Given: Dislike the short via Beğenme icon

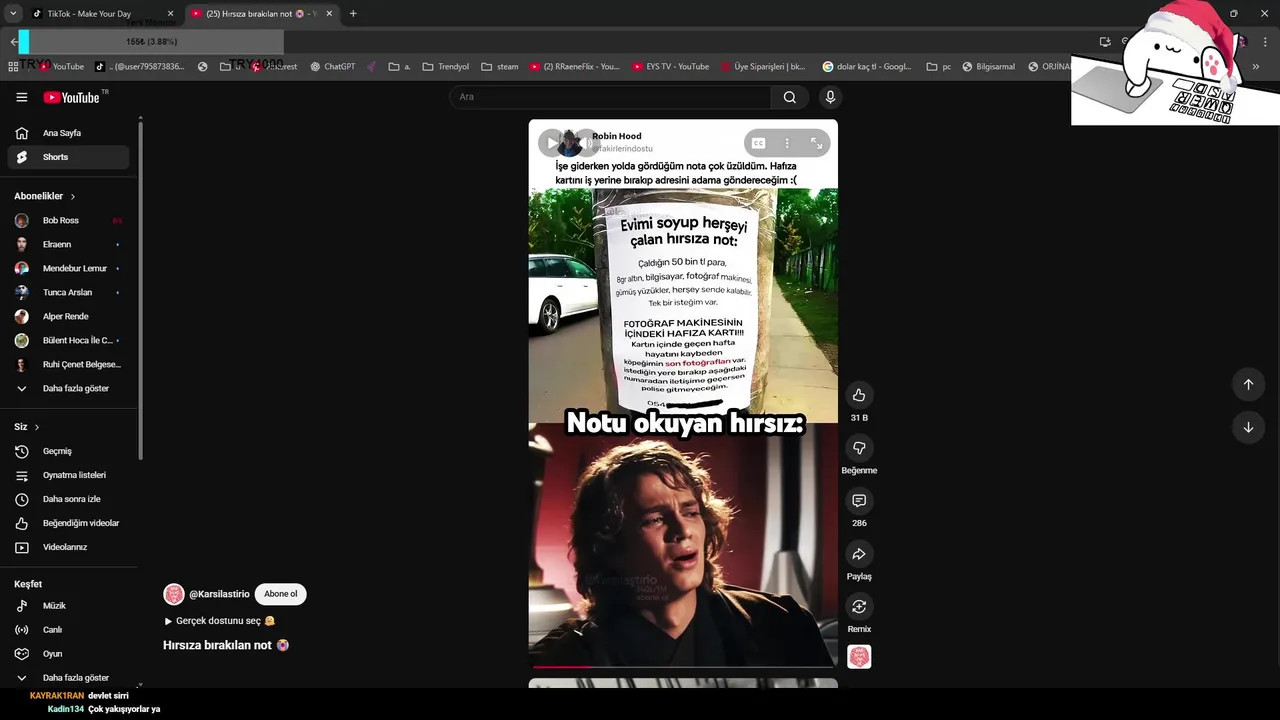Looking at the screenshot, I should click(859, 448).
